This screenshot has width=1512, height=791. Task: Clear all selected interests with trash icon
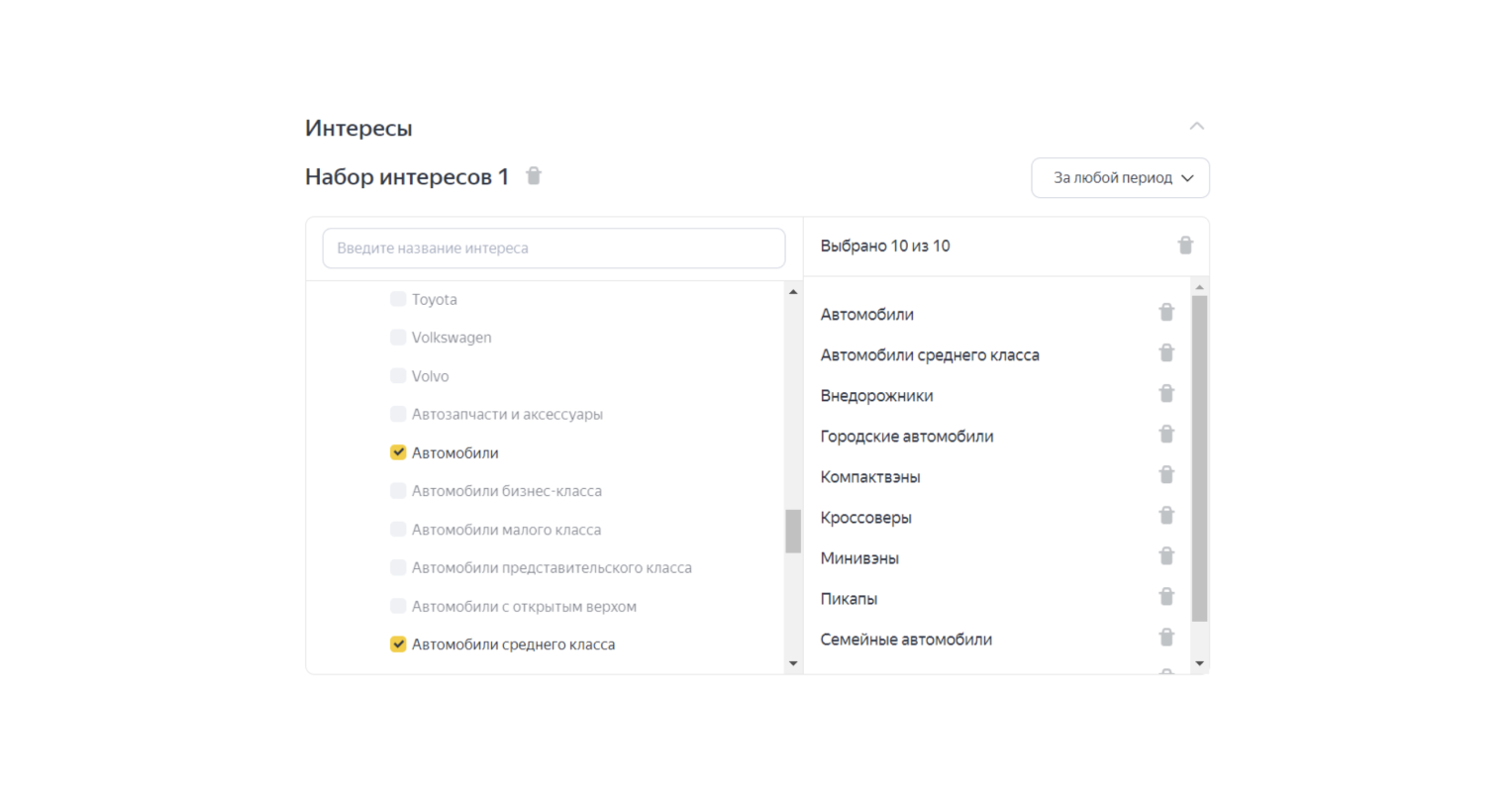1185,246
